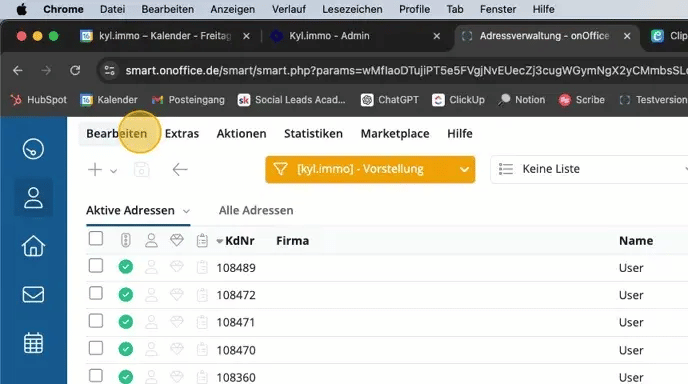
Task: Tick the select-all checkbox in table header
Action: click(96, 239)
